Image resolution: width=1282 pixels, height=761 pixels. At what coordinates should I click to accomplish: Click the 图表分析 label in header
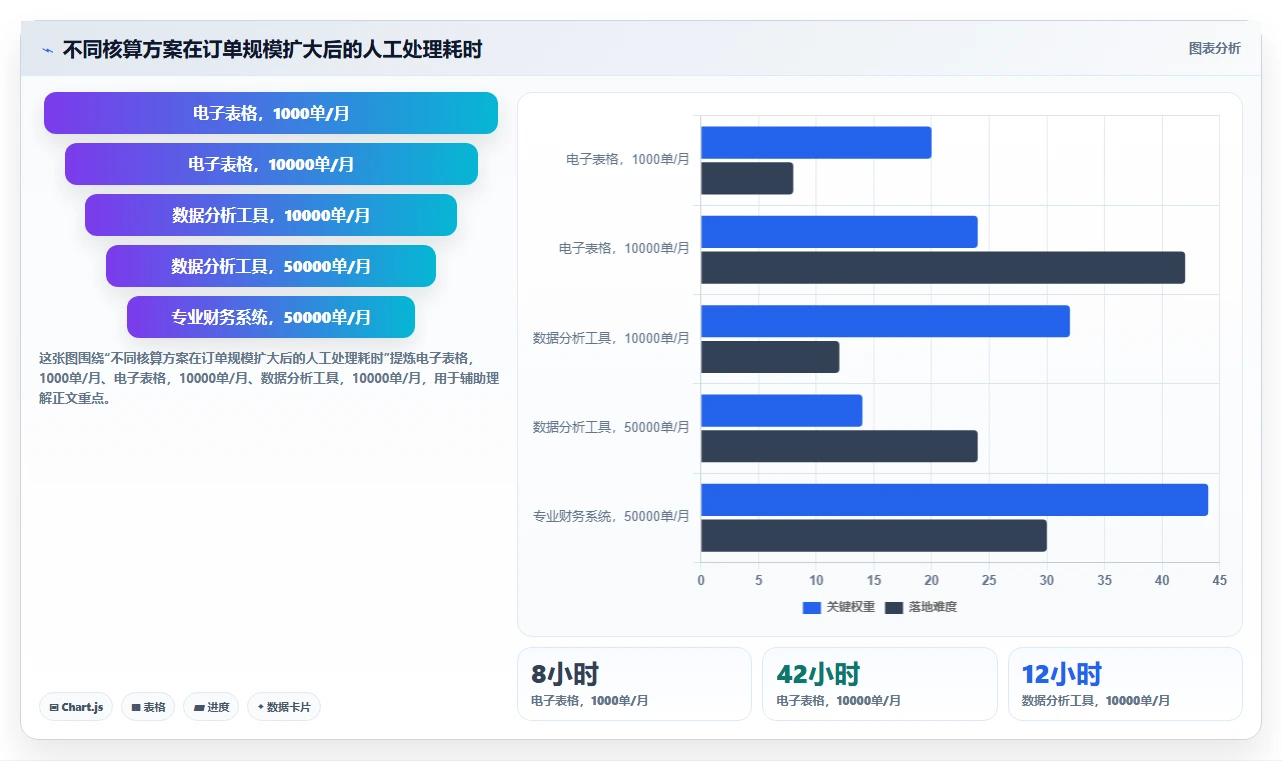click(1214, 48)
